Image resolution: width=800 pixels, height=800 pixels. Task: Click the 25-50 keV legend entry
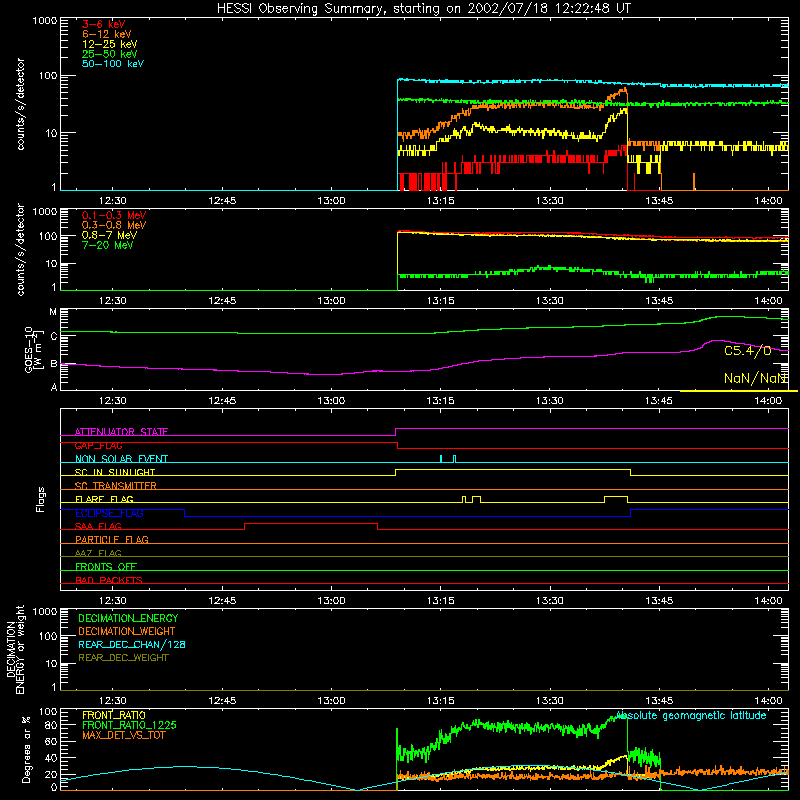point(110,54)
